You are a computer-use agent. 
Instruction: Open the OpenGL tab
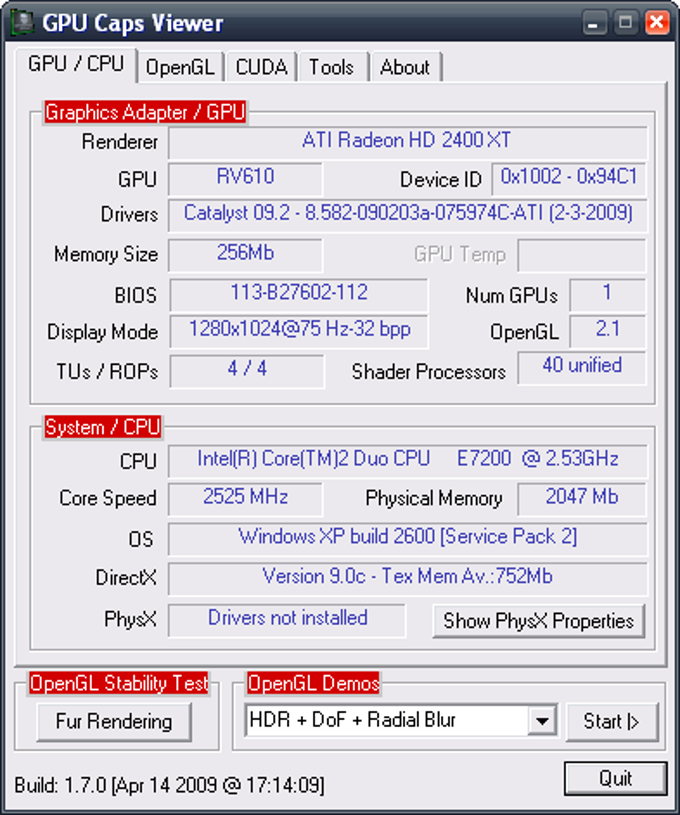pos(180,67)
